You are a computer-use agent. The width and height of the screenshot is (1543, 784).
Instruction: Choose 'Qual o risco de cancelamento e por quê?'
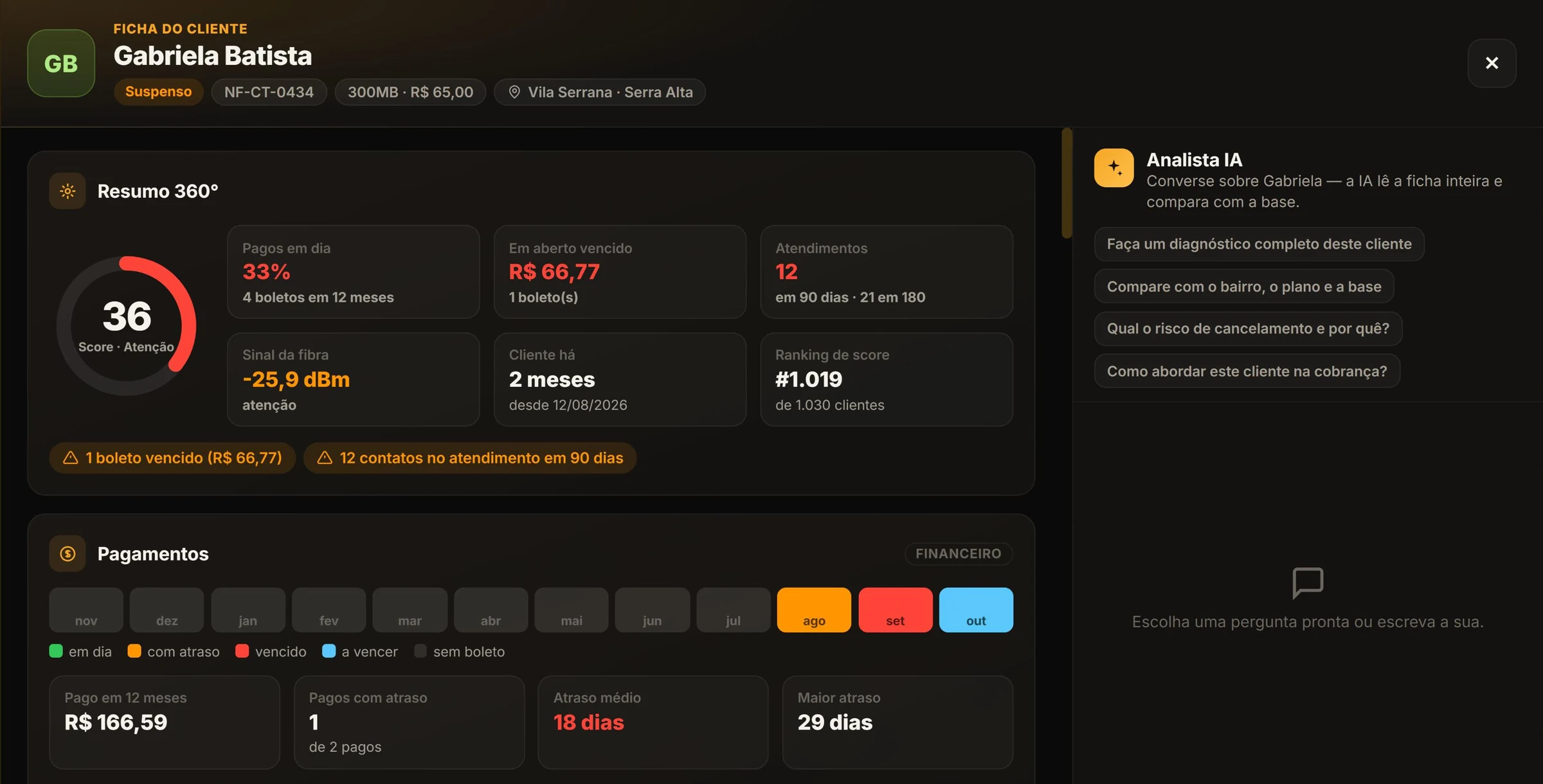click(x=1248, y=328)
